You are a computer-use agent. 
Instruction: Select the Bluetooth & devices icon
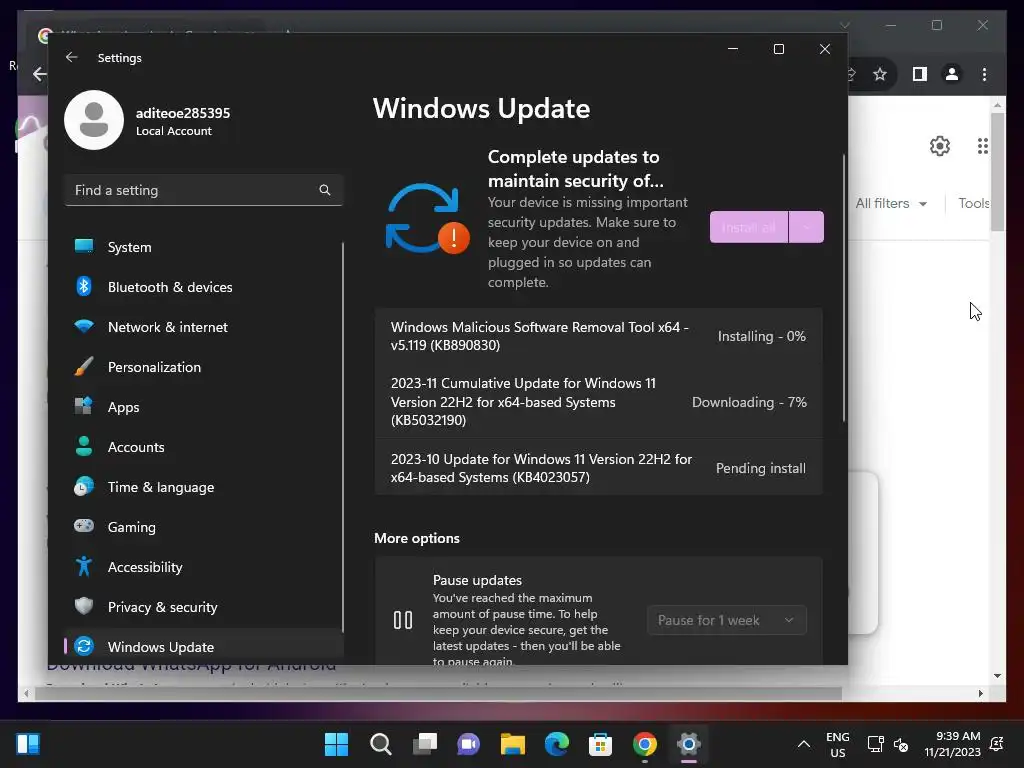tap(84, 286)
